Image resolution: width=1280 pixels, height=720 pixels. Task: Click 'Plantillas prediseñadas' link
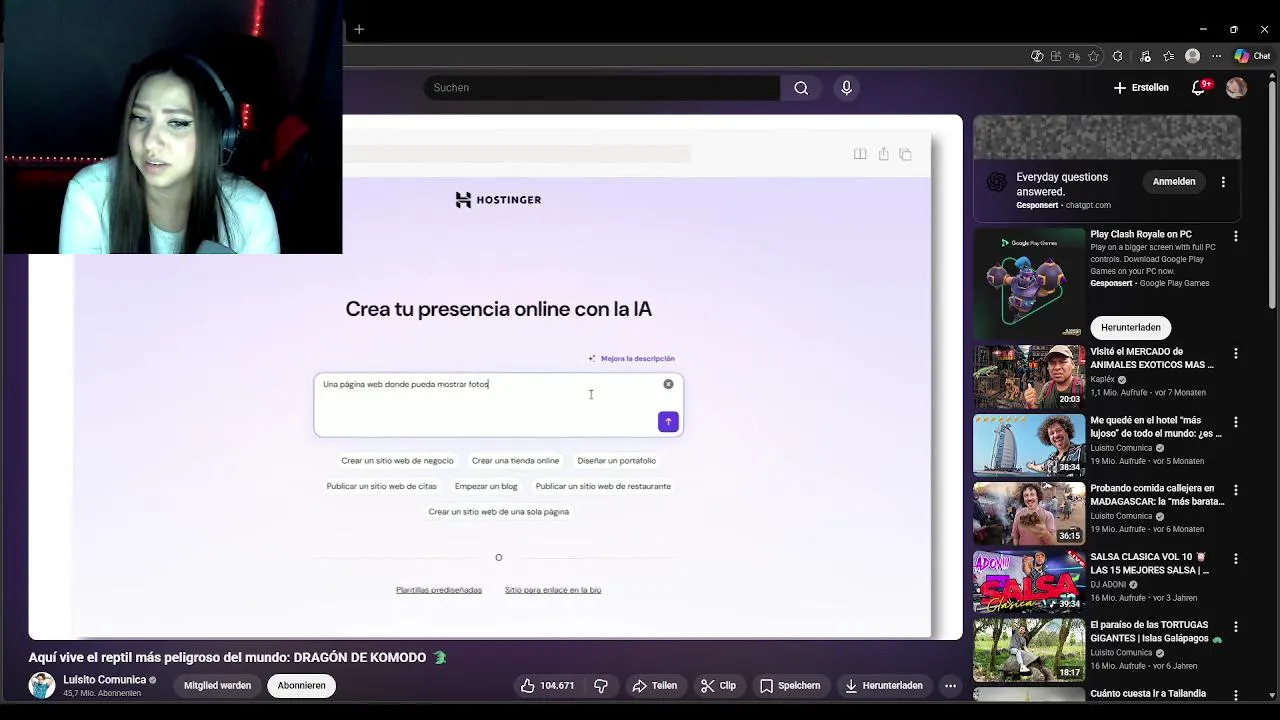(x=439, y=590)
